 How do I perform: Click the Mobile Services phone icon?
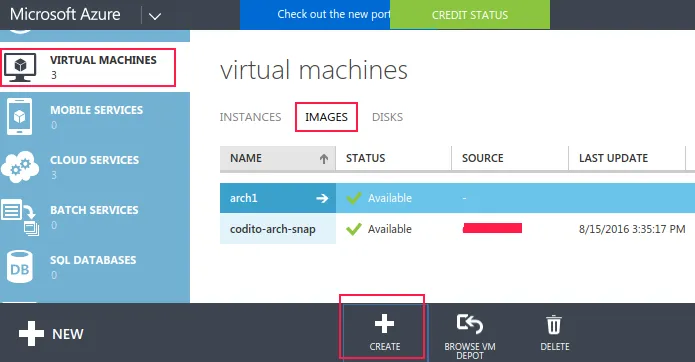tap(19, 117)
